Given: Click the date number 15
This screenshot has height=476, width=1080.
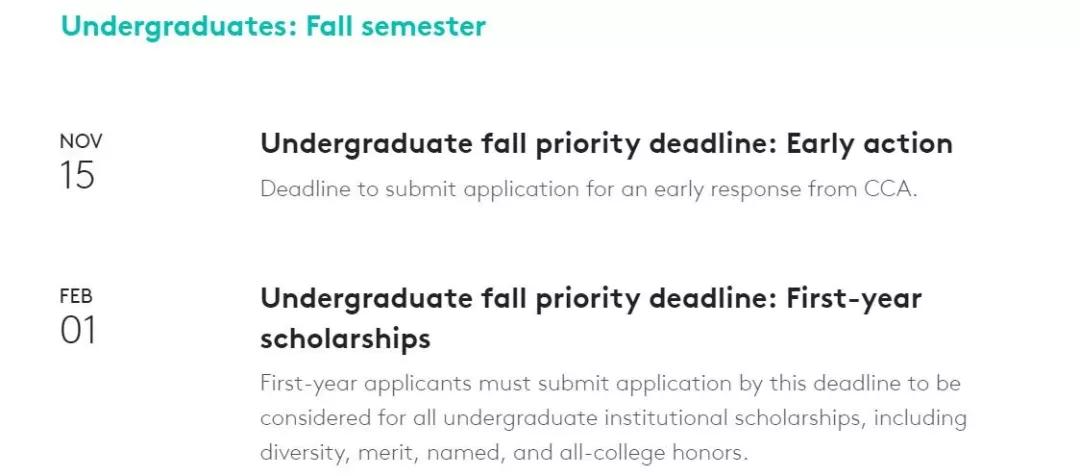Looking at the screenshot, I should (x=76, y=175).
